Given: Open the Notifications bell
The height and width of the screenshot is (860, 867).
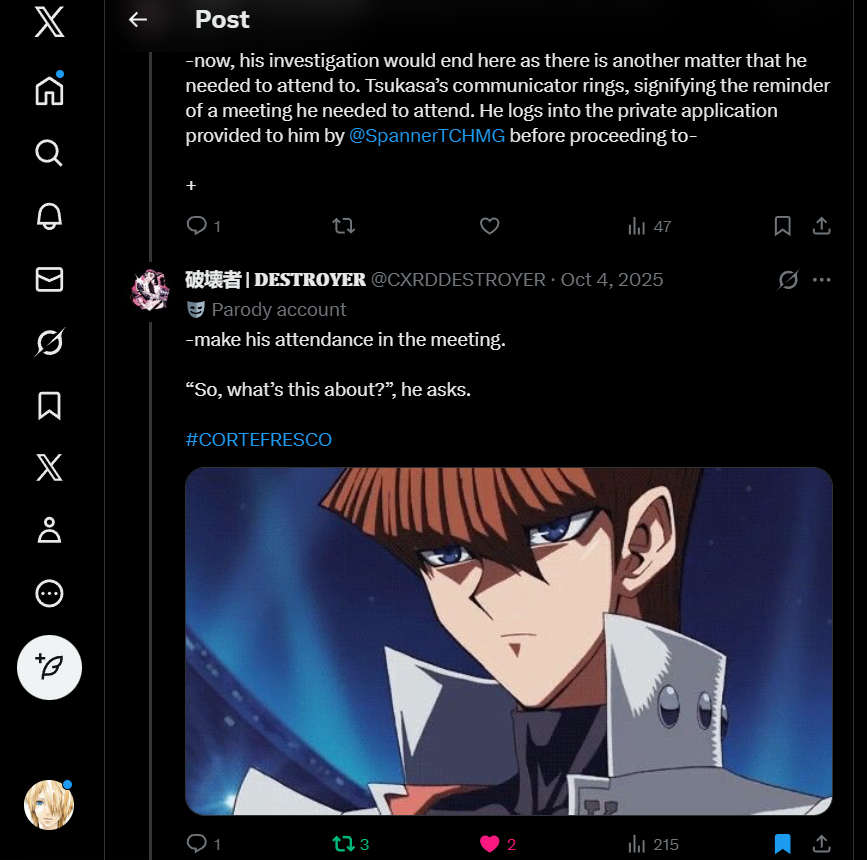Looking at the screenshot, I should pyautogui.click(x=49, y=216).
